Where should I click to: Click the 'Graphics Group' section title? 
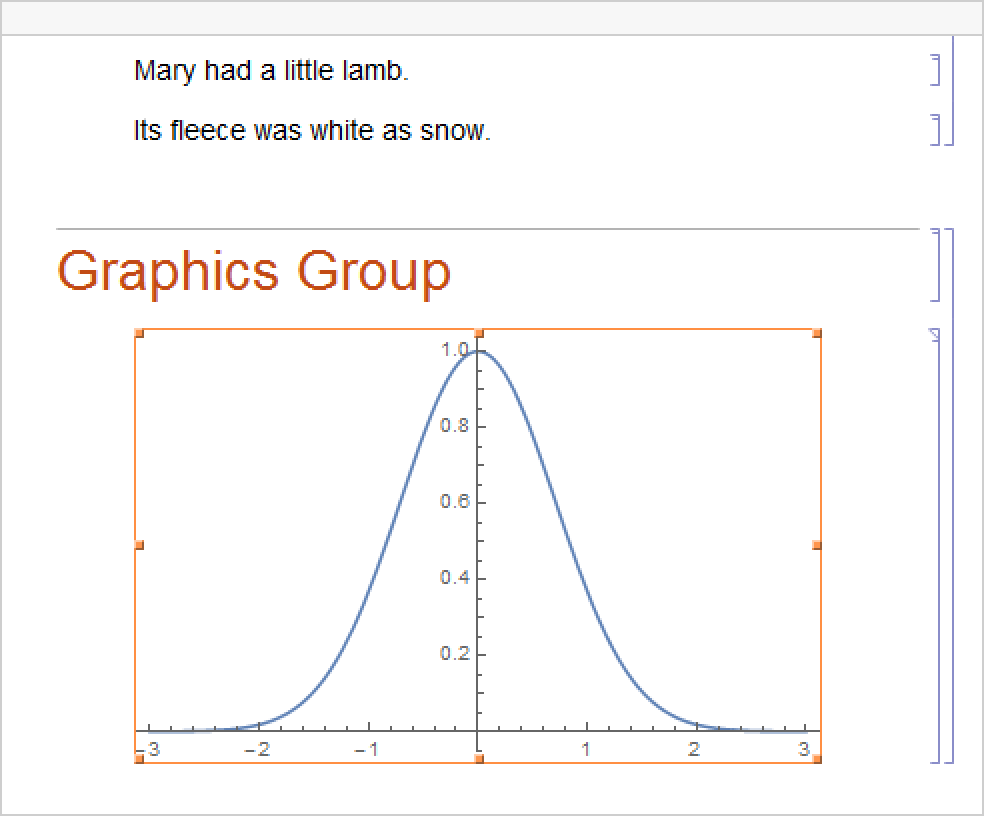[254, 271]
